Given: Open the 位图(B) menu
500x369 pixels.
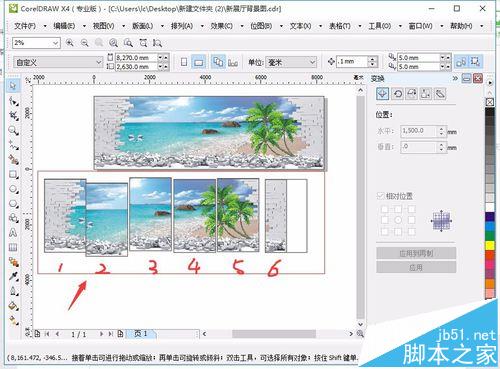Looking at the screenshot, I should pos(261,26).
